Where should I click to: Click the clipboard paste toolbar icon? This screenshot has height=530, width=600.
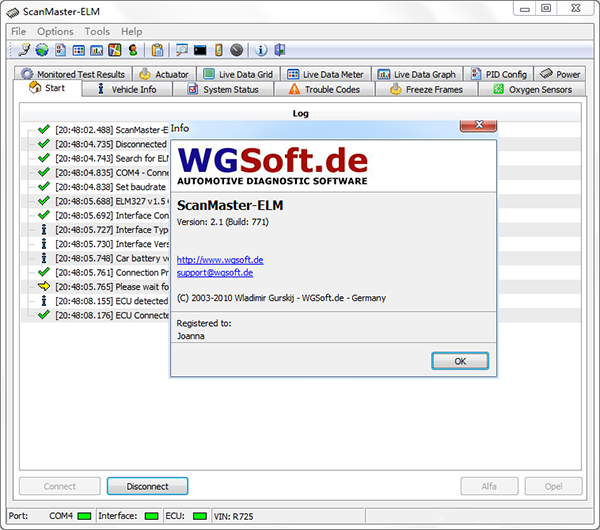click(x=157, y=50)
